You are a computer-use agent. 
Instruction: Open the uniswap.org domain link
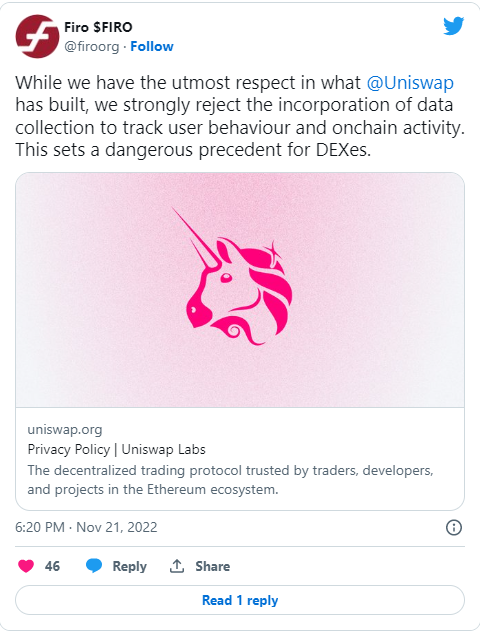coord(65,429)
